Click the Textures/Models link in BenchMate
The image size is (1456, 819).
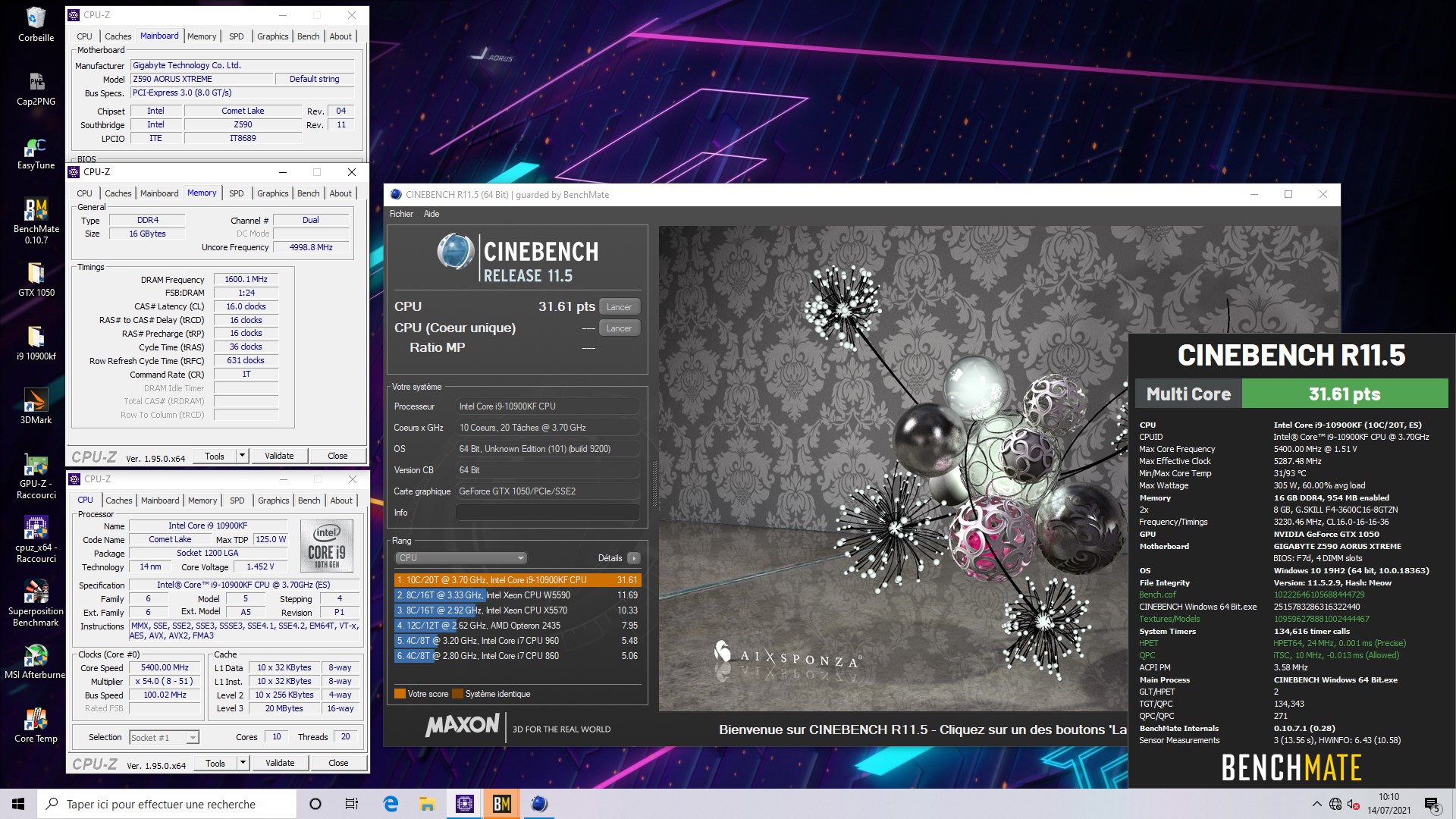click(1169, 619)
